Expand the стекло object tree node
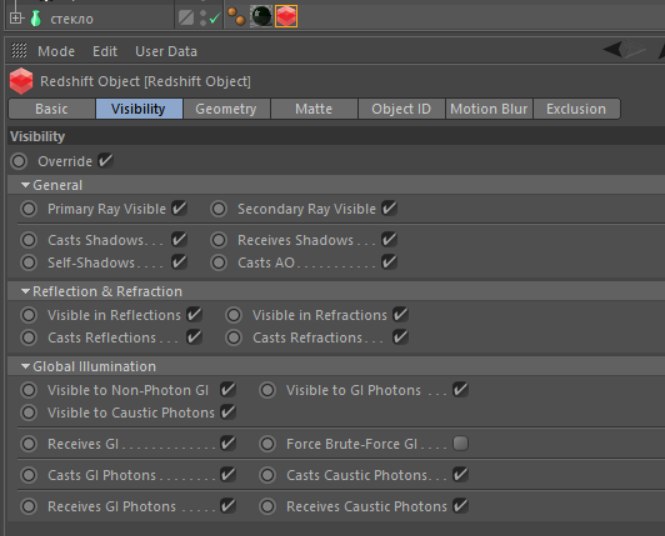This screenshot has height=536, width=665. point(16,18)
